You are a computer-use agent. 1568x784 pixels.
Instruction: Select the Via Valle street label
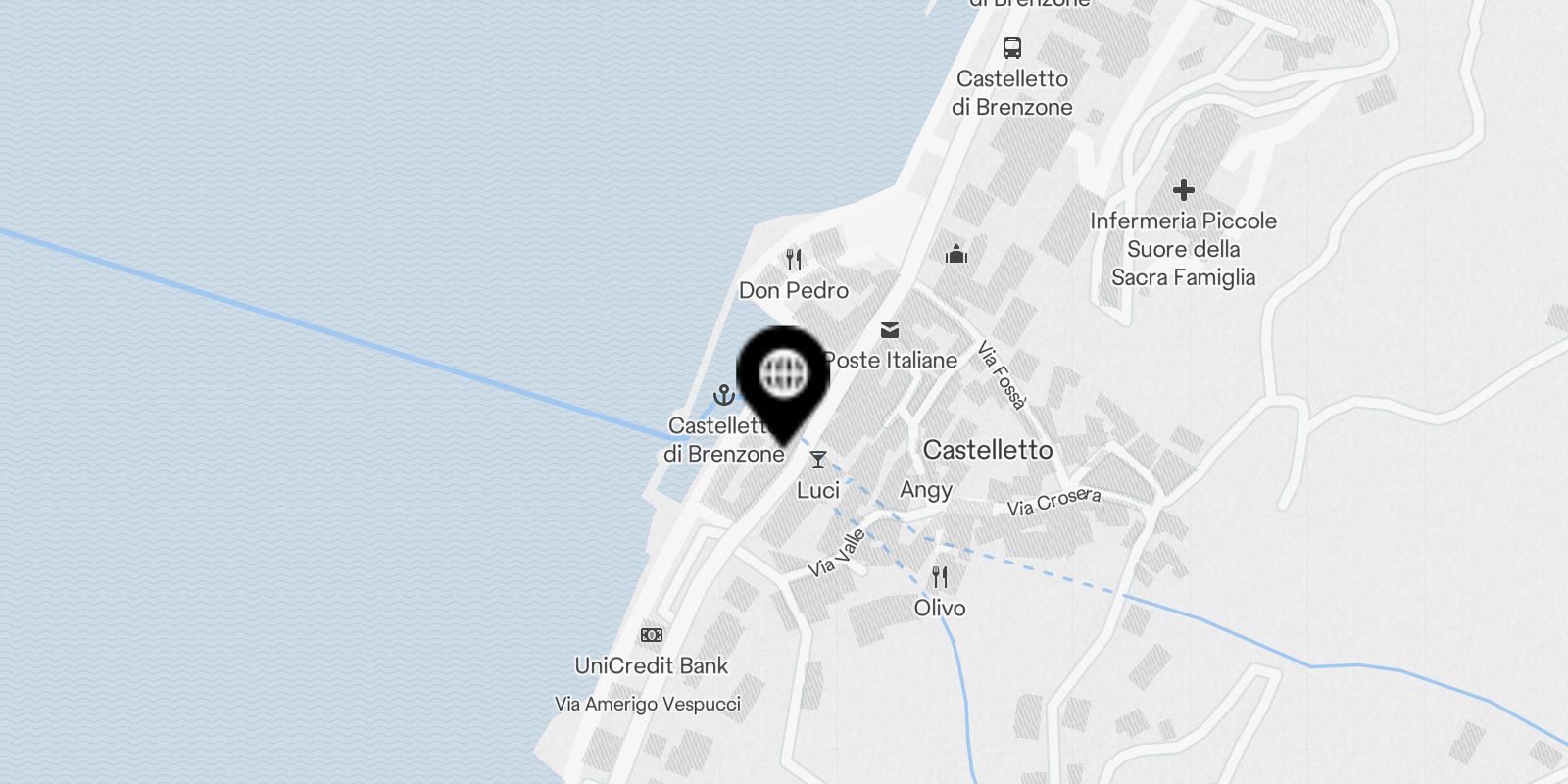click(837, 553)
